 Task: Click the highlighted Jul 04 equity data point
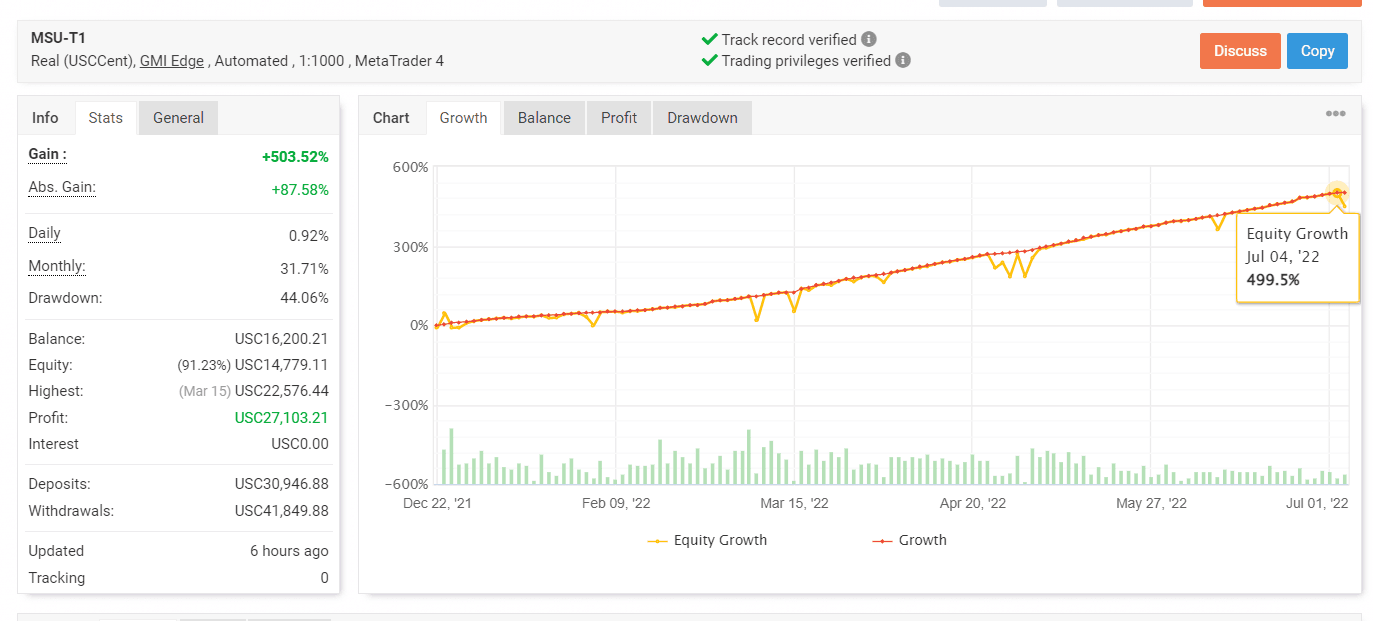coord(1337,194)
